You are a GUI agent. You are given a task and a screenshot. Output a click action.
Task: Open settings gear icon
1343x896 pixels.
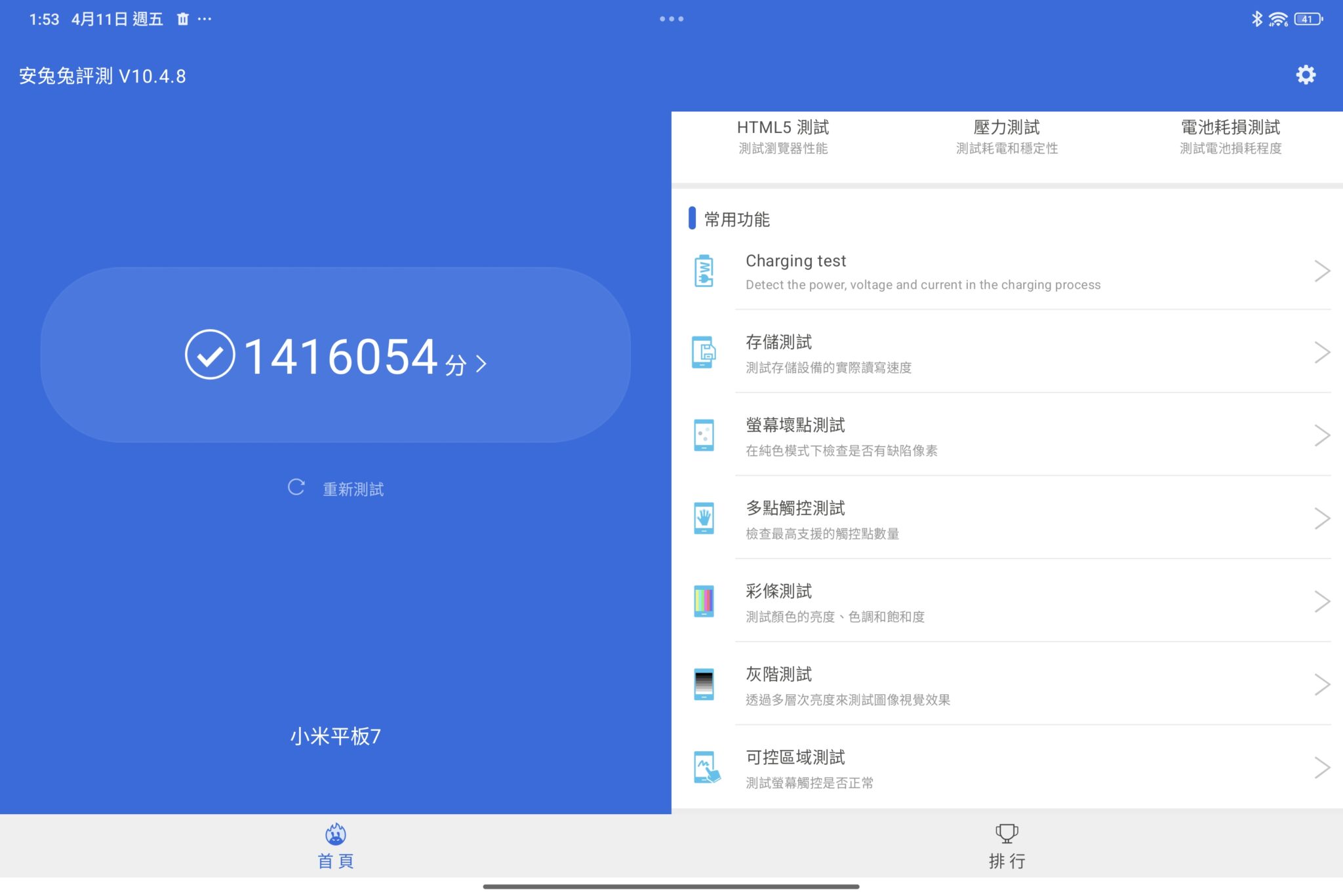coord(1305,75)
